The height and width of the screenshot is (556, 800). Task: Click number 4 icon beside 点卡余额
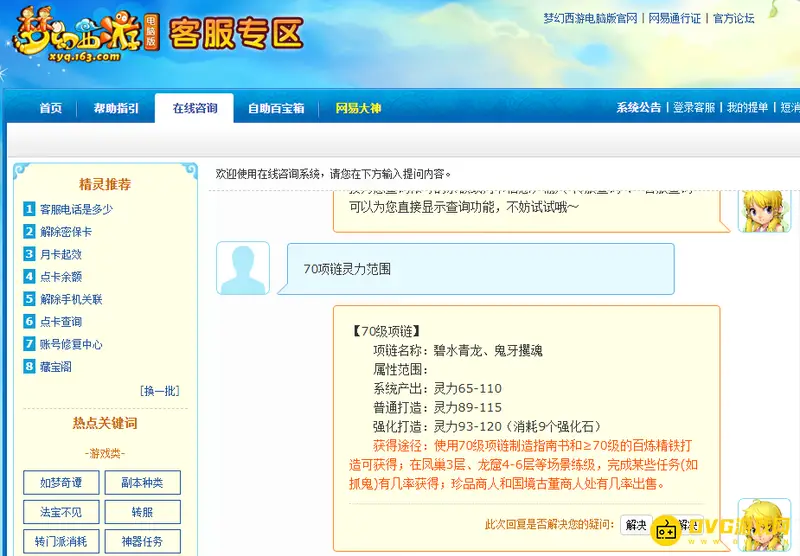coord(29,276)
